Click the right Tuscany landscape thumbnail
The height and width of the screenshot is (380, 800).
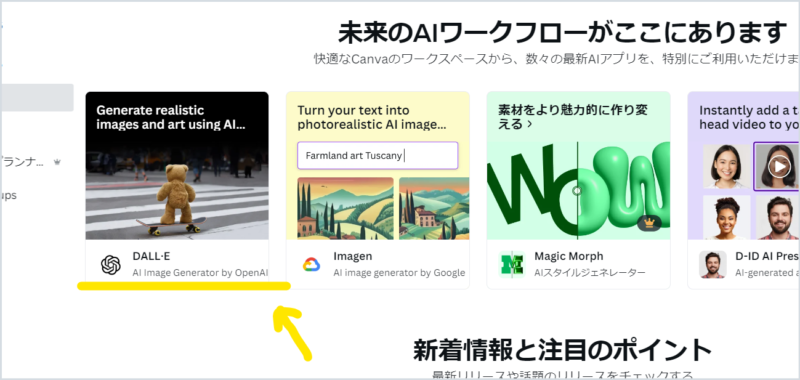tap(434, 208)
